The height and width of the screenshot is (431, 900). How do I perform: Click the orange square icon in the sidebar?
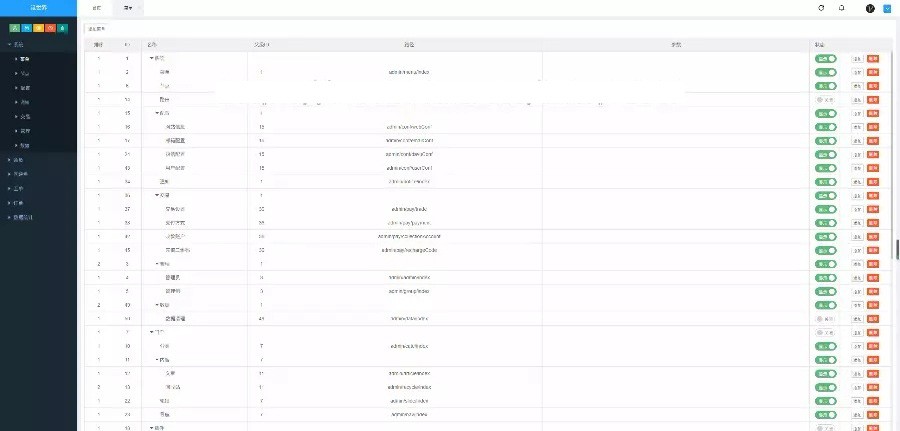pos(38,28)
